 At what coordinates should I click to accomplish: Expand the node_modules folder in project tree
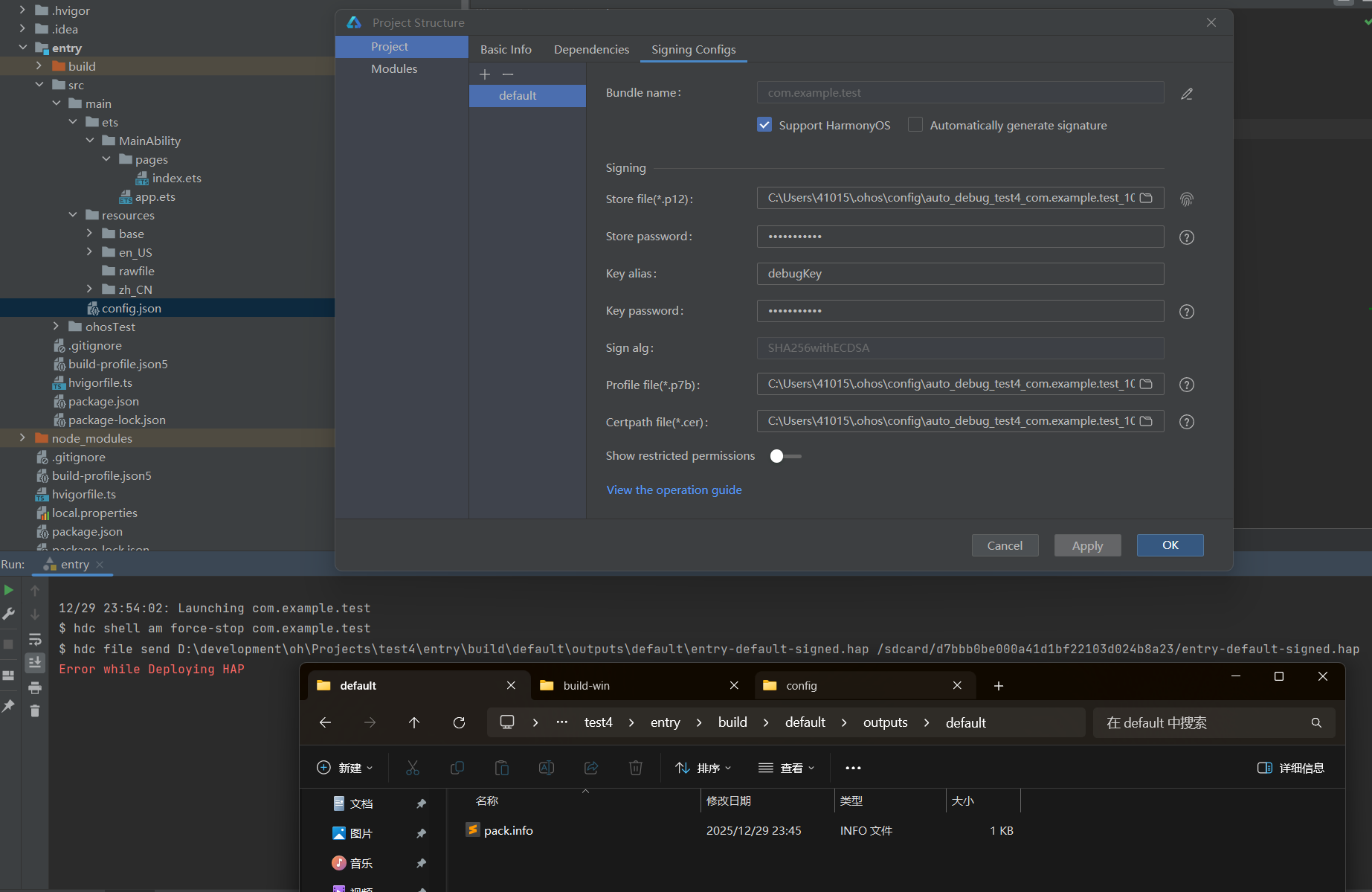pos(22,438)
